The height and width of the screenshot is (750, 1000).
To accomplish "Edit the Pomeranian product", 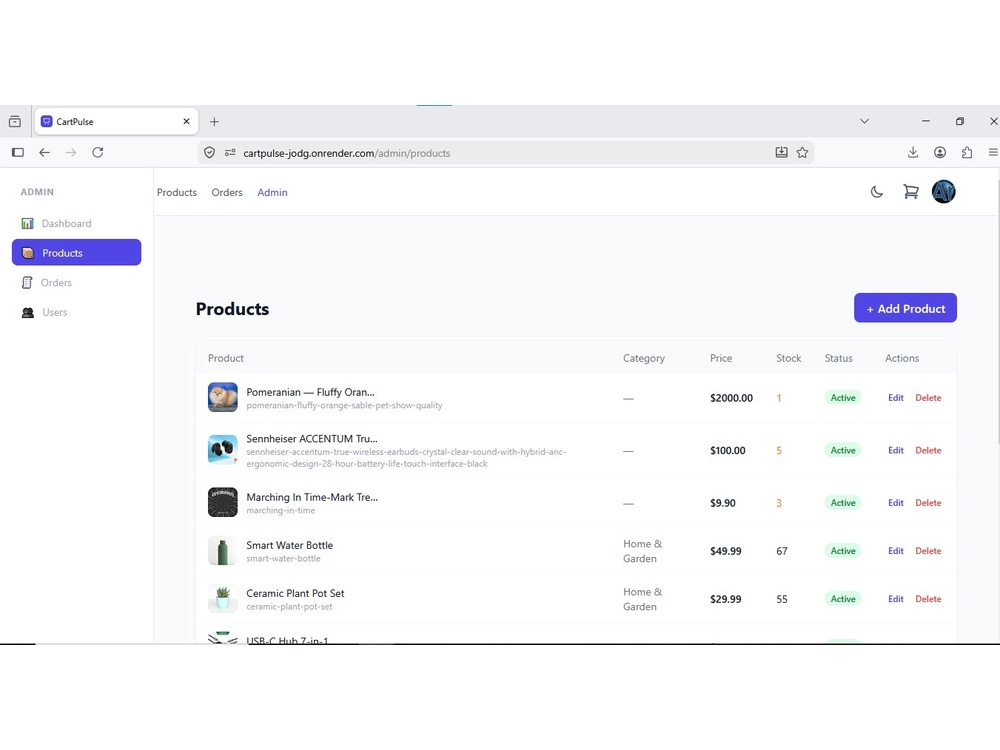I will pyautogui.click(x=895, y=398).
